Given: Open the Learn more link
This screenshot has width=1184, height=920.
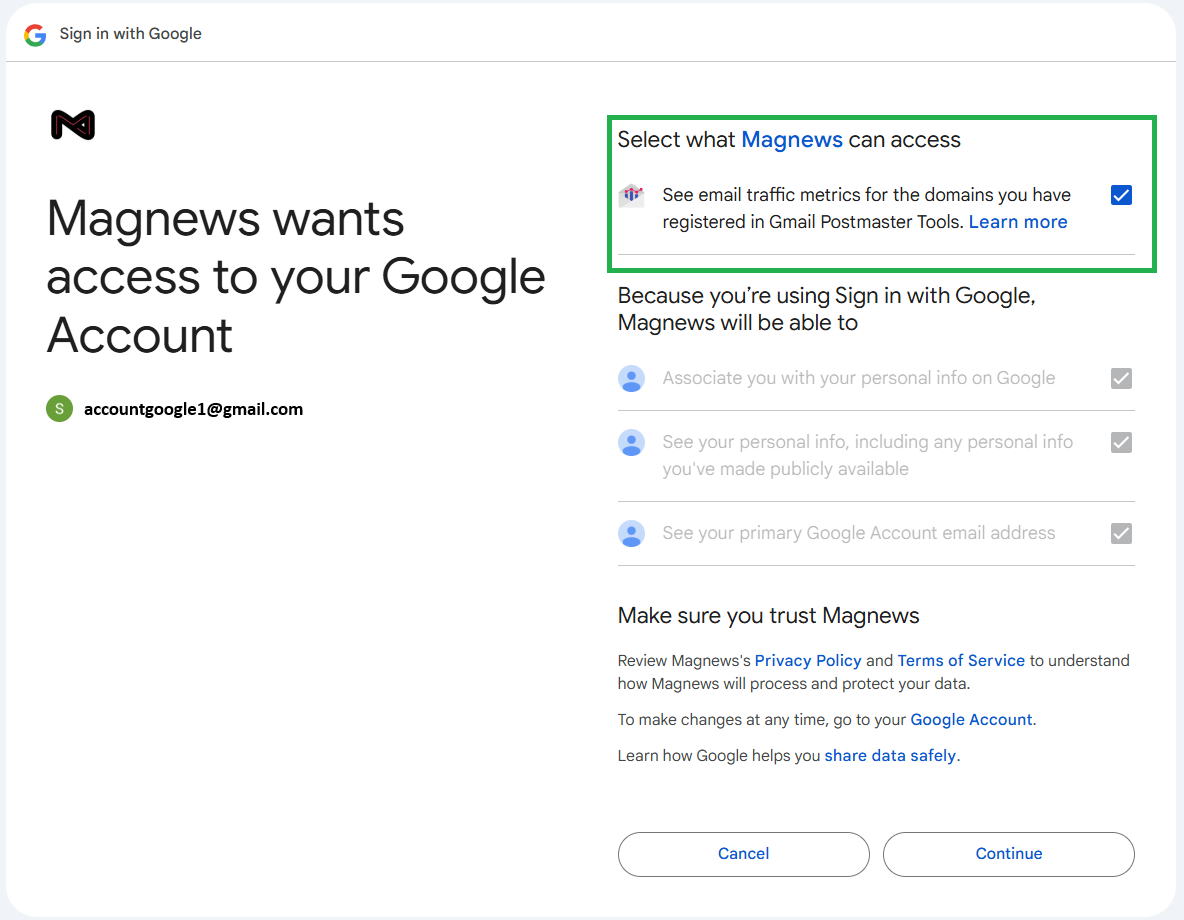Looking at the screenshot, I should pos(1018,222).
